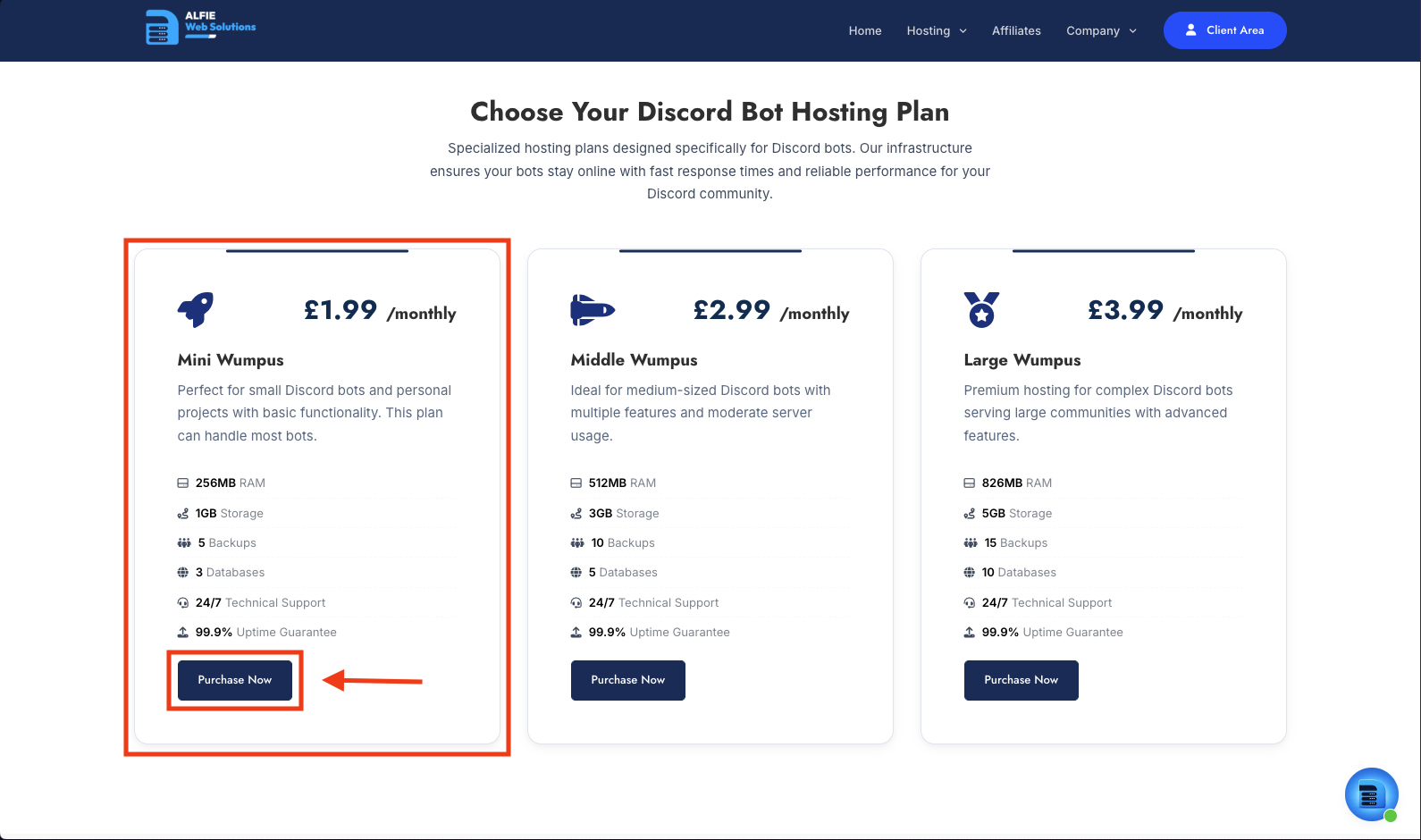Open the floating chat widget icon
This screenshot has height=840, width=1421.
point(1371,794)
